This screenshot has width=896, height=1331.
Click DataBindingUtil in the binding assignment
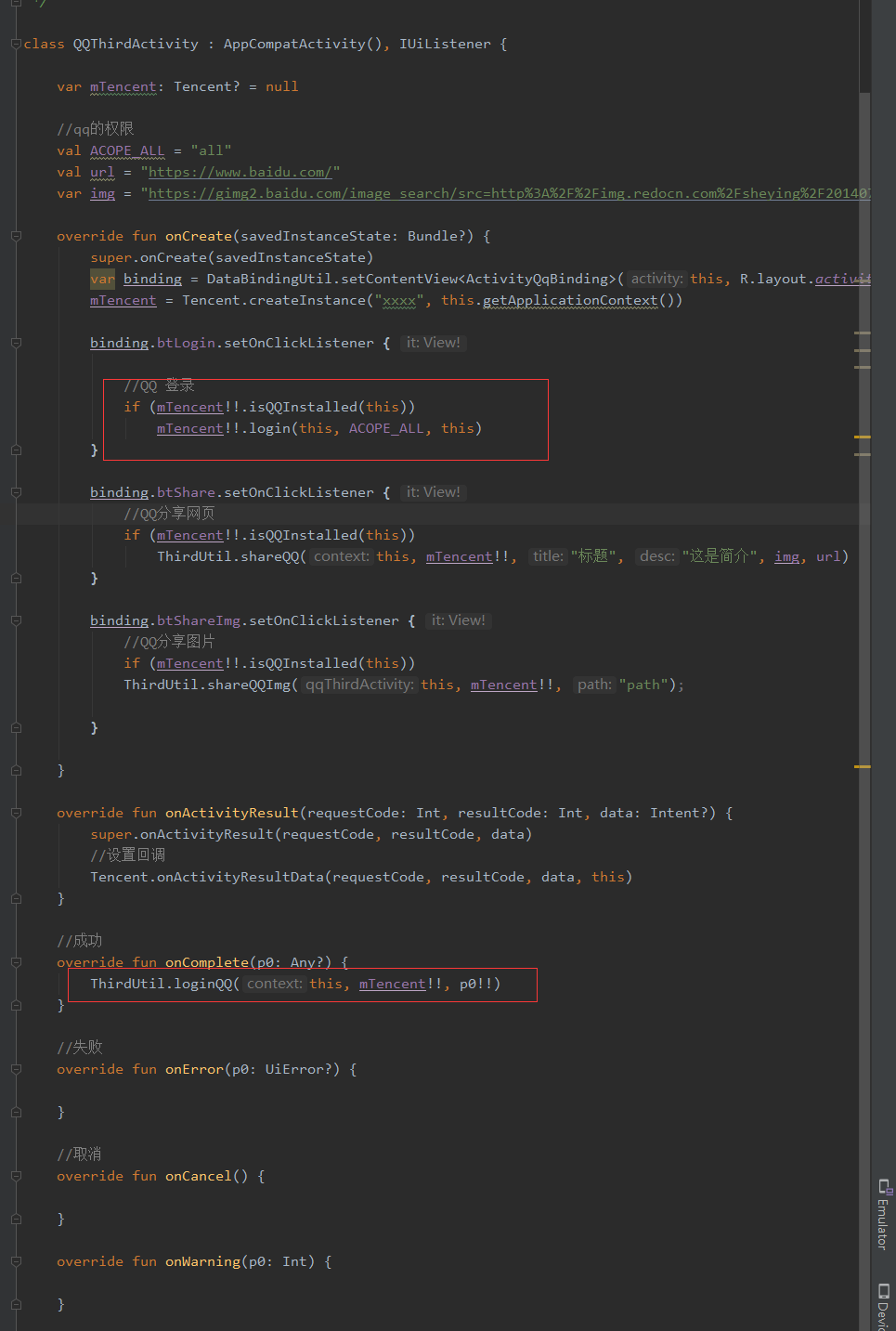(x=269, y=279)
